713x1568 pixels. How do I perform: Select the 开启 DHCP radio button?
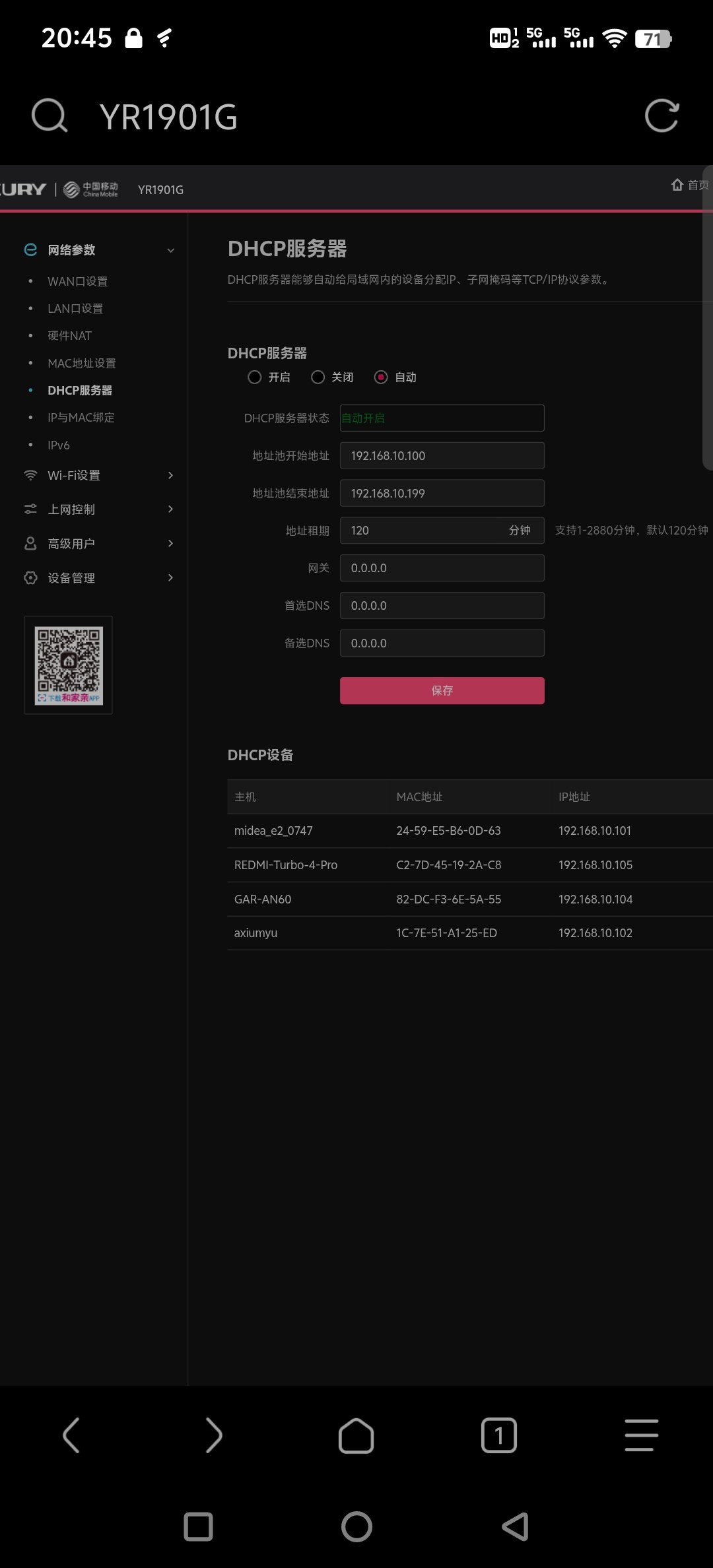(x=255, y=377)
